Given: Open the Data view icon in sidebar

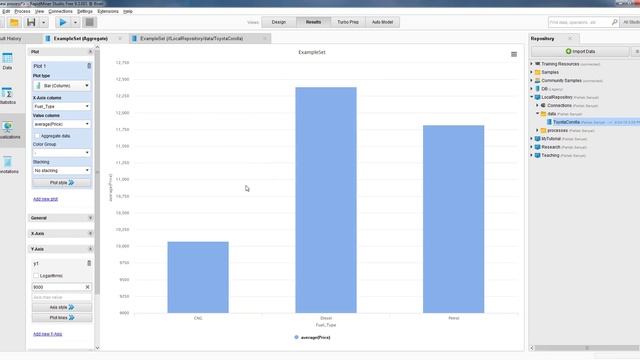Looking at the screenshot, I should (x=7, y=61).
